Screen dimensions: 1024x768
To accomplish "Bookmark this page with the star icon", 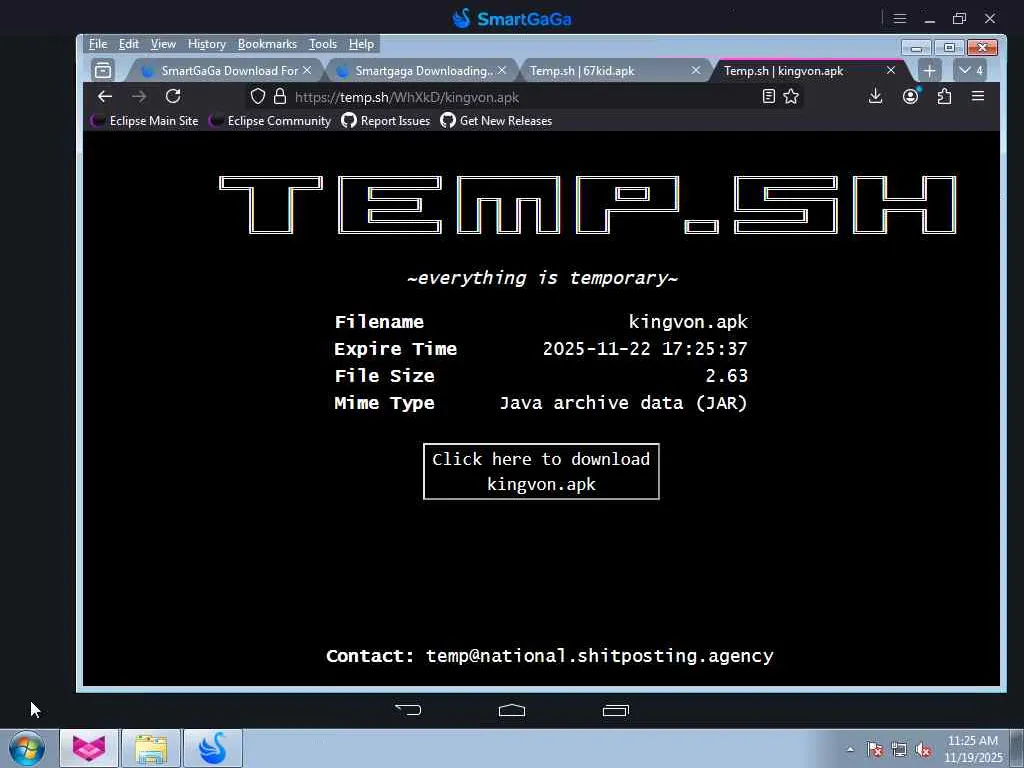I will tap(791, 97).
